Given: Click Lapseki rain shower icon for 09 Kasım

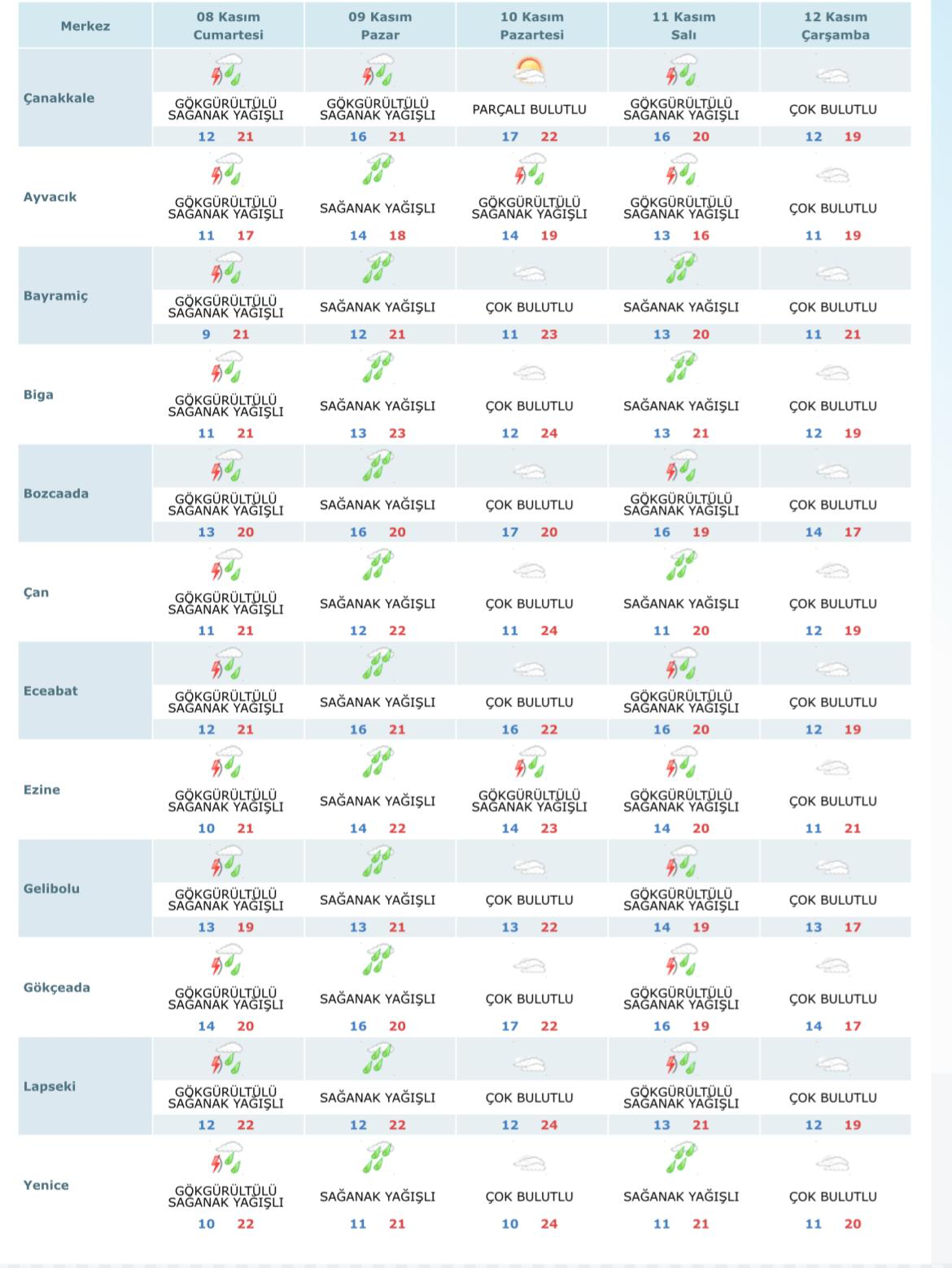Looking at the screenshot, I should (x=378, y=1060).
